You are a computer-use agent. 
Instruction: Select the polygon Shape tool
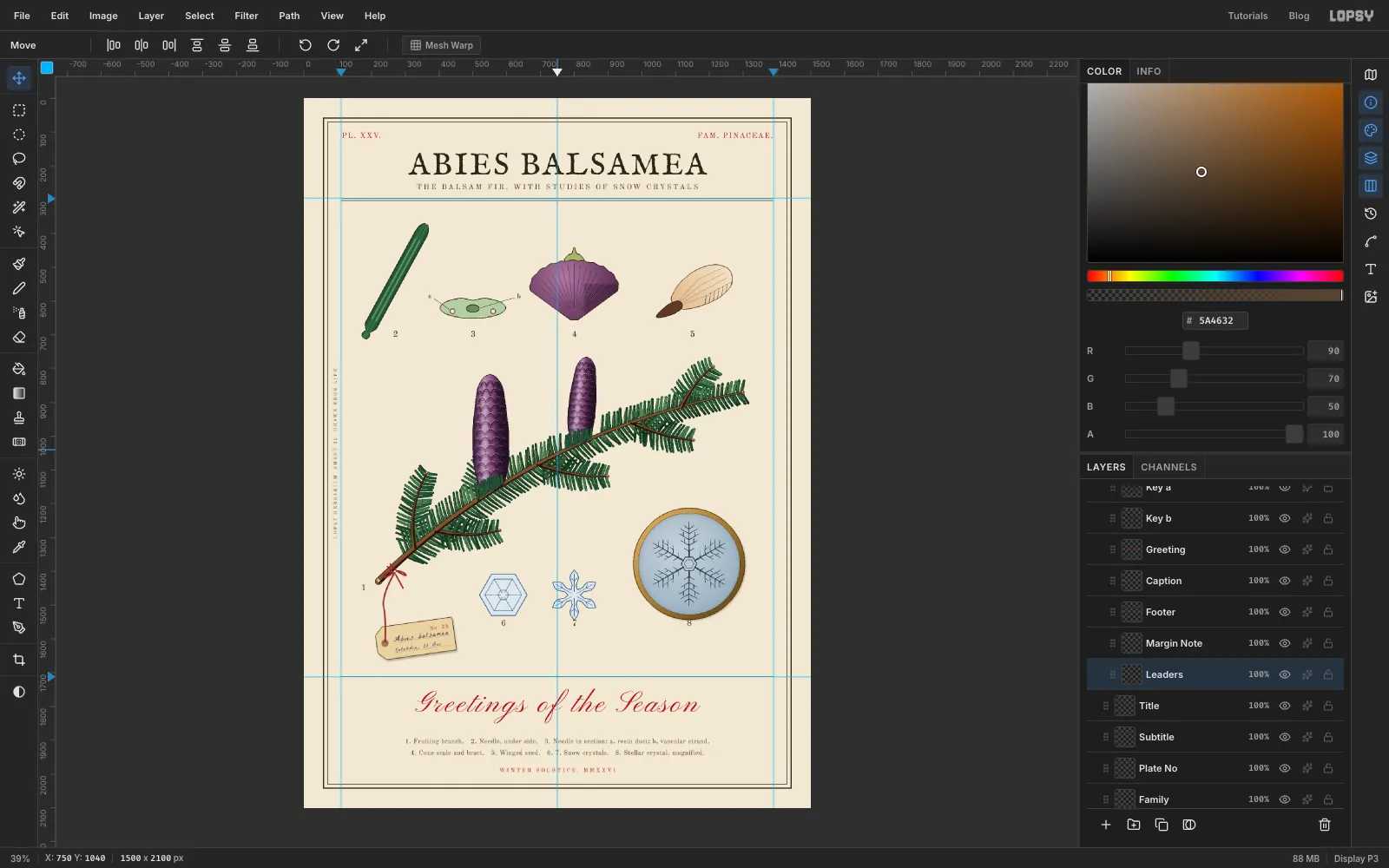[x=19, y=579]
